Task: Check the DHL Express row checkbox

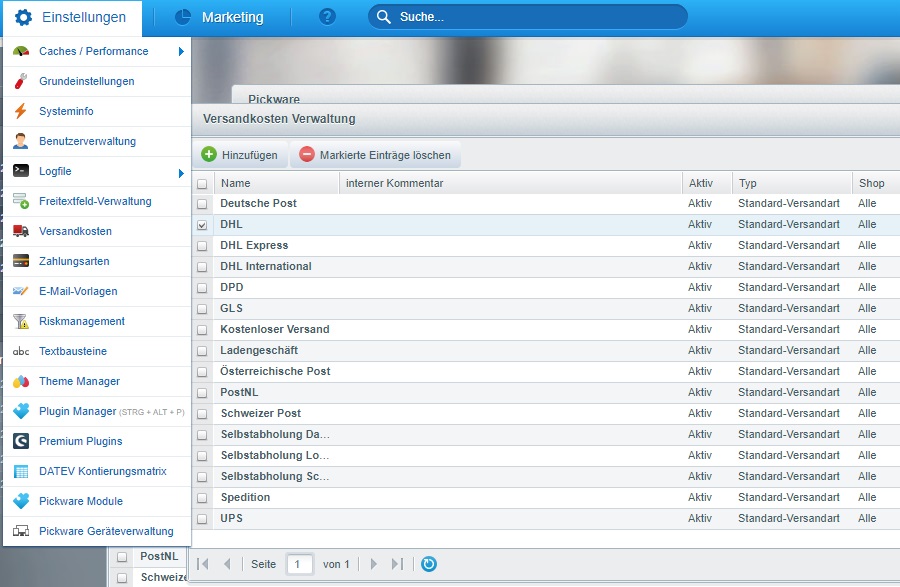Action: click(x=202, y=246)
